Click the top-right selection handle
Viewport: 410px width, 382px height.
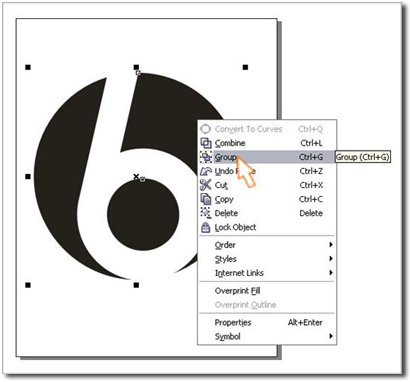click(x=245, y=67)
